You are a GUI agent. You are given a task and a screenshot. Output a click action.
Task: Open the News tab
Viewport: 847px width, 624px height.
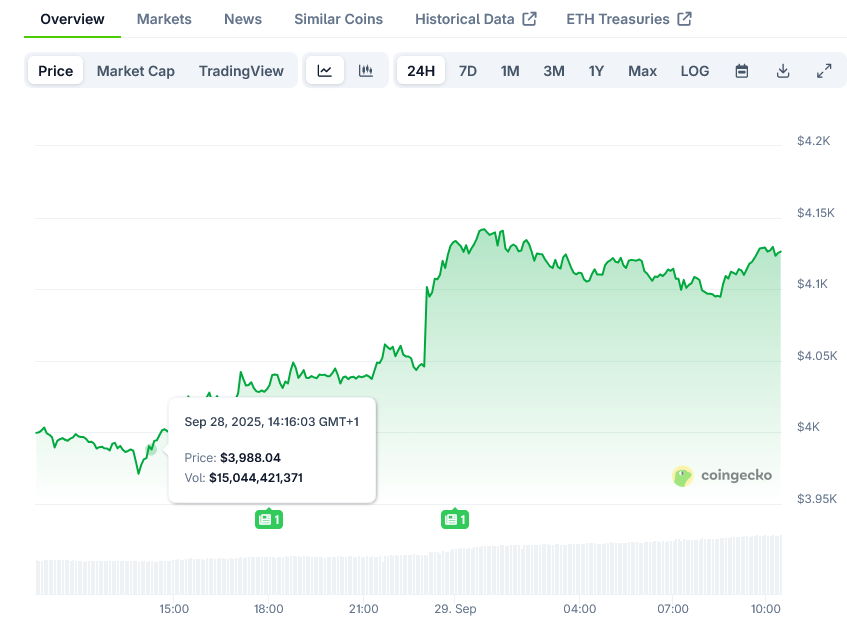click(x=242, y=18)
